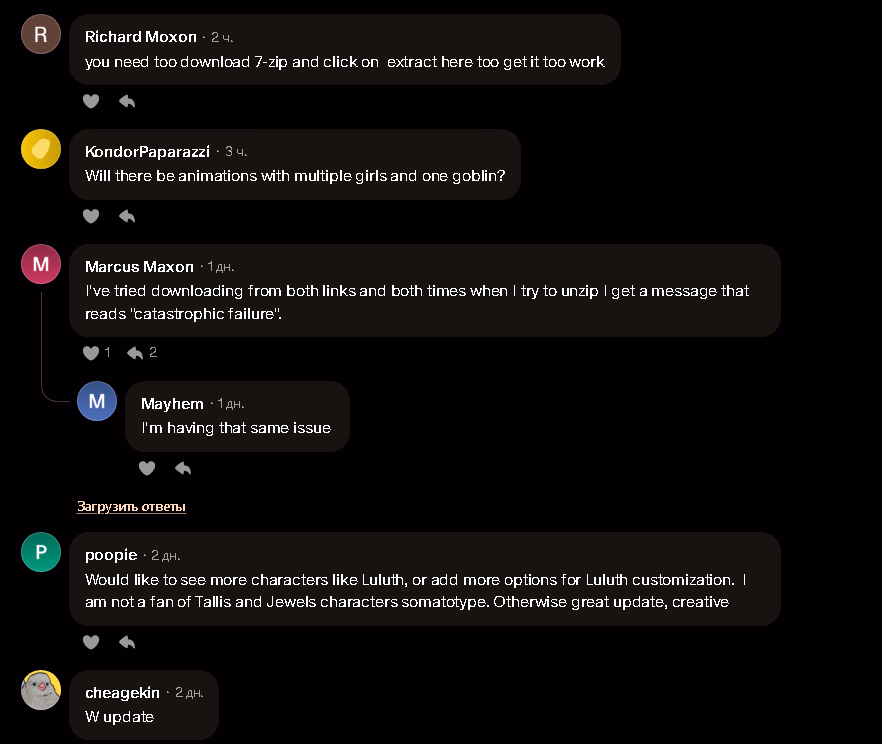
Task: Click reply arrow on Marcus Maxon's comment
Action: tap(135, 353)
